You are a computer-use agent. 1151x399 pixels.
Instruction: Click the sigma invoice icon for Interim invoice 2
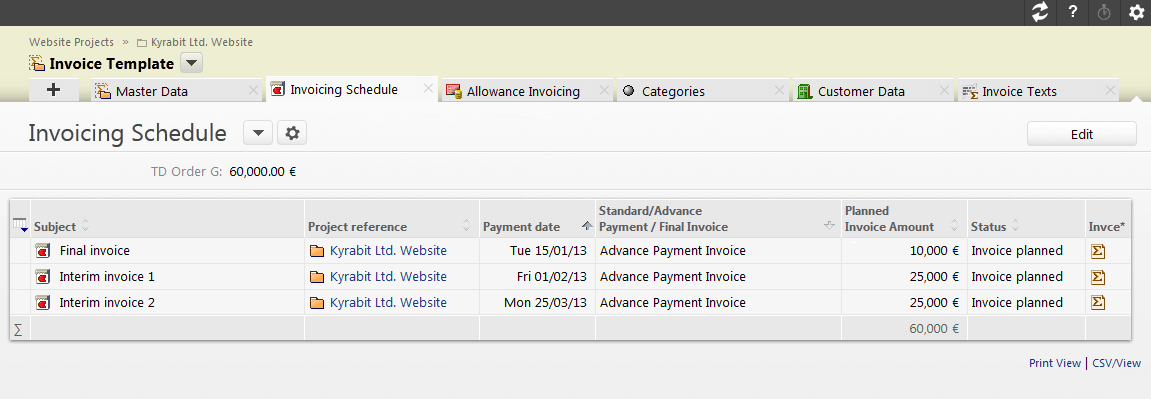(x=1098, y=303)
